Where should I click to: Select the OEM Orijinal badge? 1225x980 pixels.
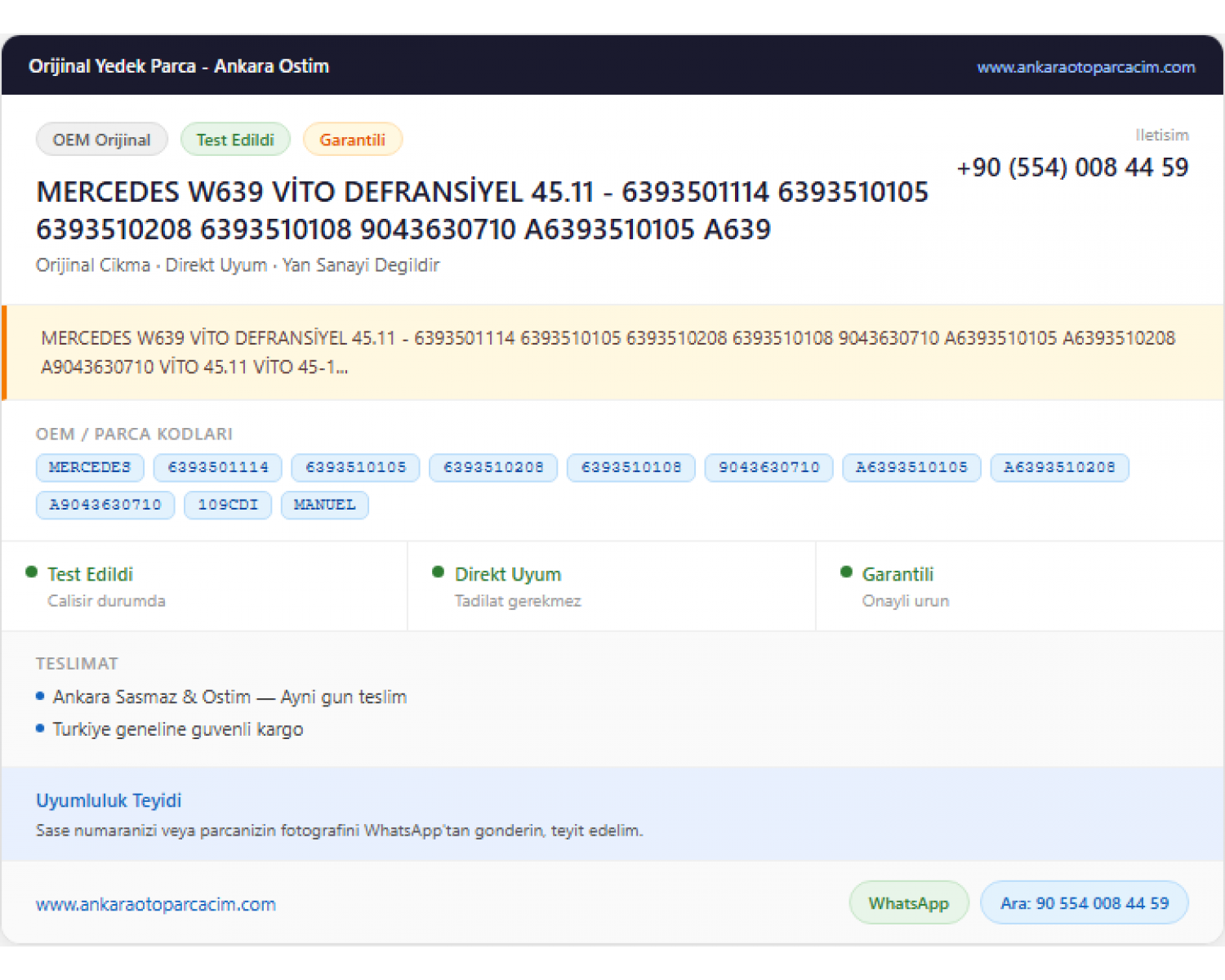coord(102,140)
